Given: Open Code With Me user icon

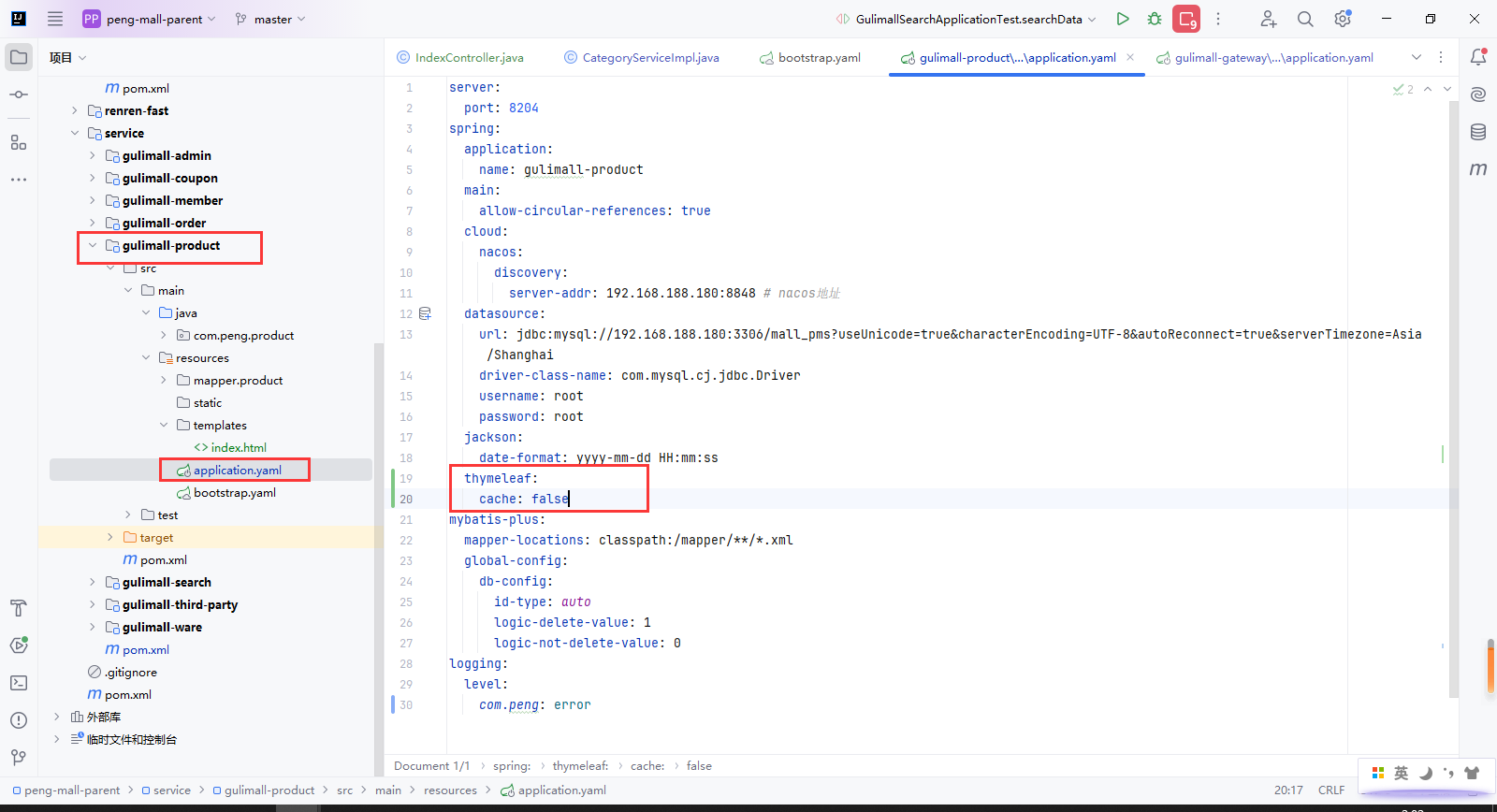Looking at the screenshot, I should pyautogui.click(x=1268, y=19).
